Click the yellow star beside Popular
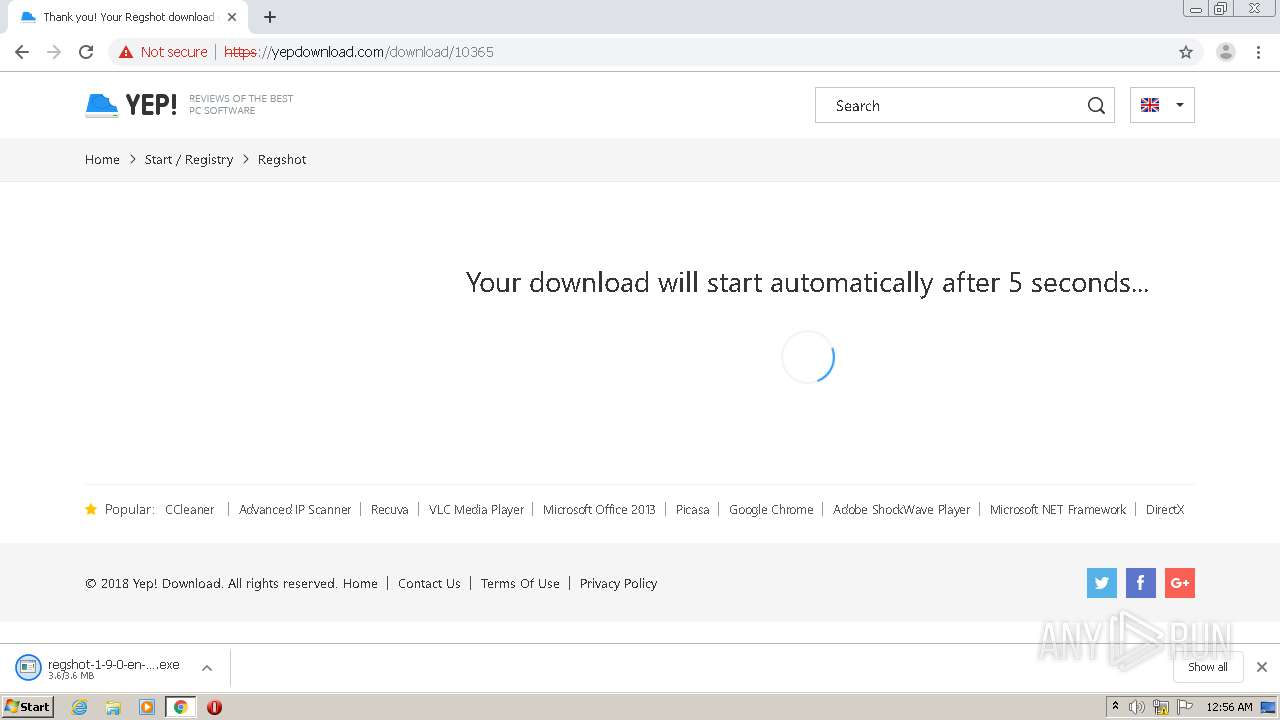Viewport: 1280px width, 720px height. [x=91, y=509]
